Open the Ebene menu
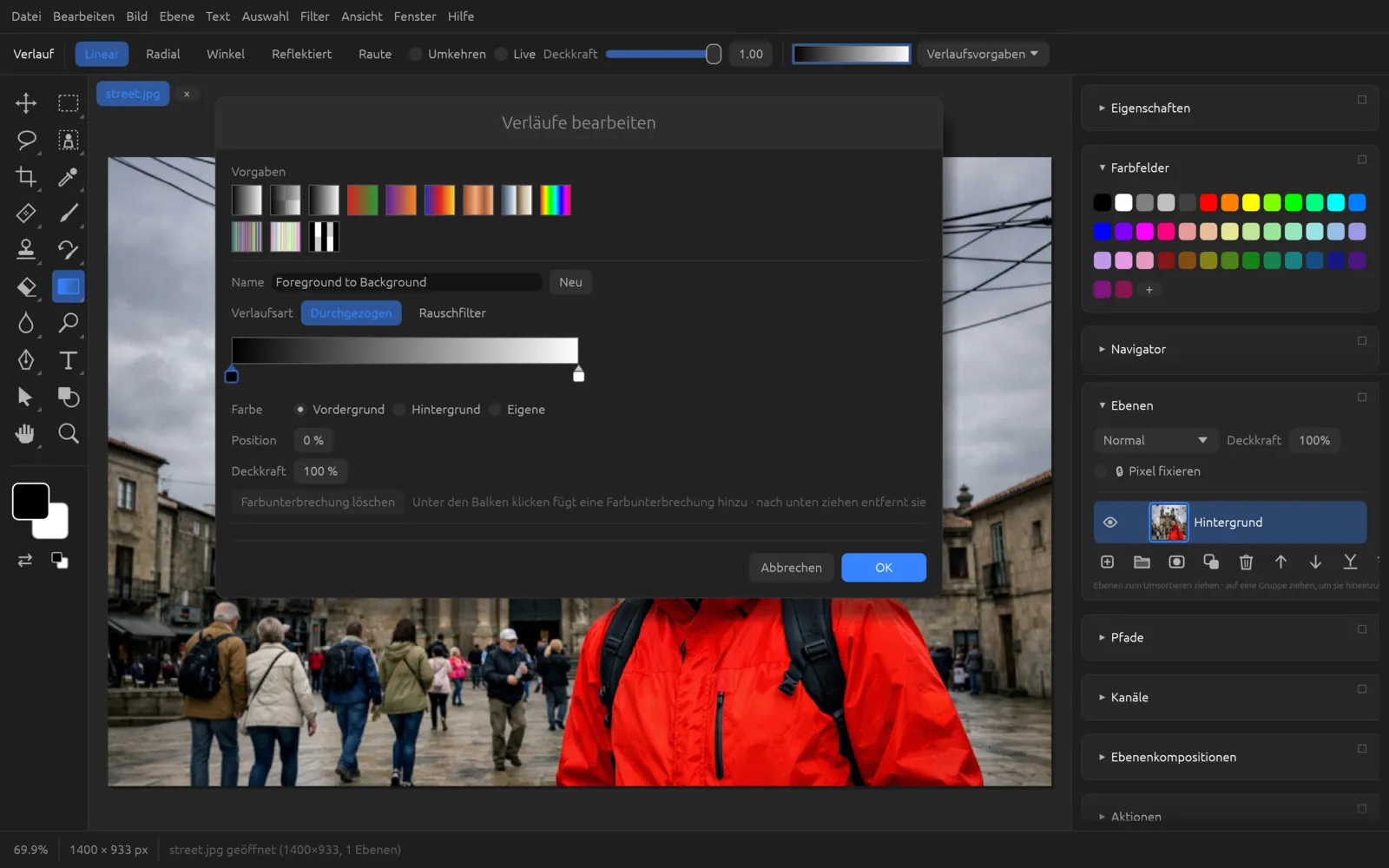This screenshot has width=1389, height=868. tap(177, 16)
